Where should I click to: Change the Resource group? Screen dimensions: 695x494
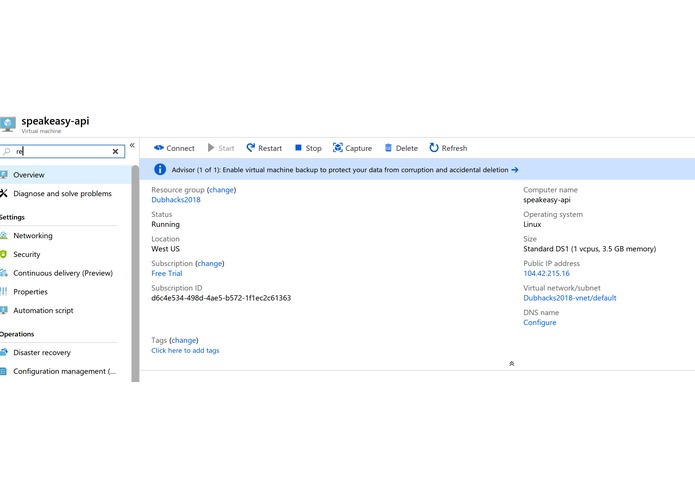click(x=221, y=190)
